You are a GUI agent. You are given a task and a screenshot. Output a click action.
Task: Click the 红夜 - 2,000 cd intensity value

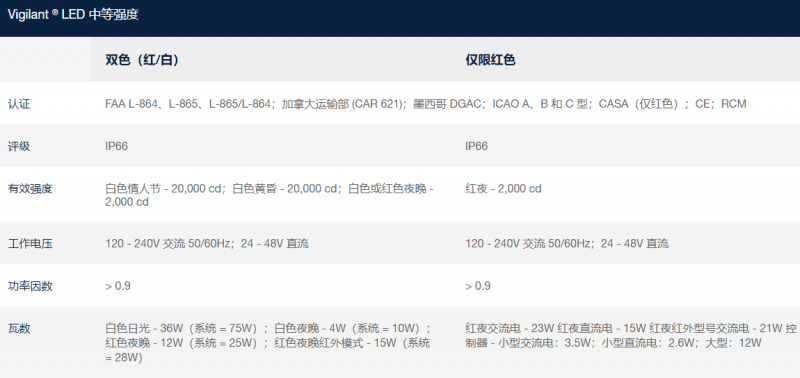[503, 189]
